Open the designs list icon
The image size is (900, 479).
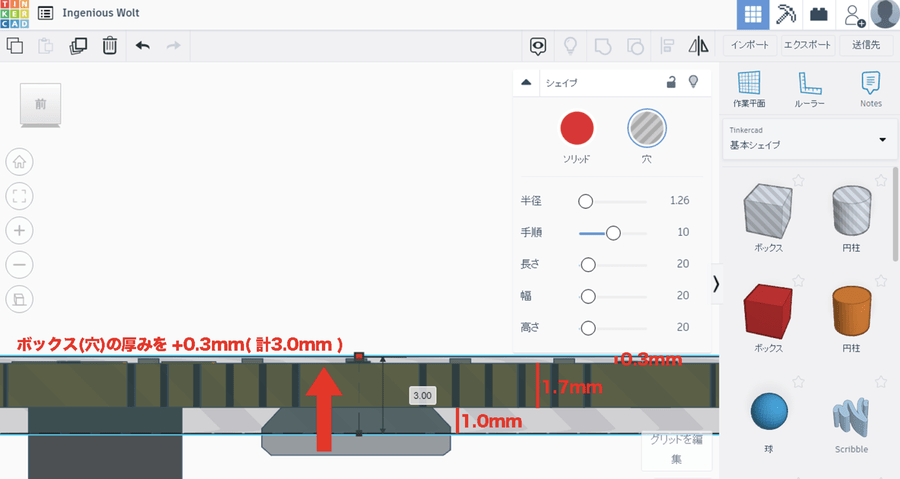[45, 13]
